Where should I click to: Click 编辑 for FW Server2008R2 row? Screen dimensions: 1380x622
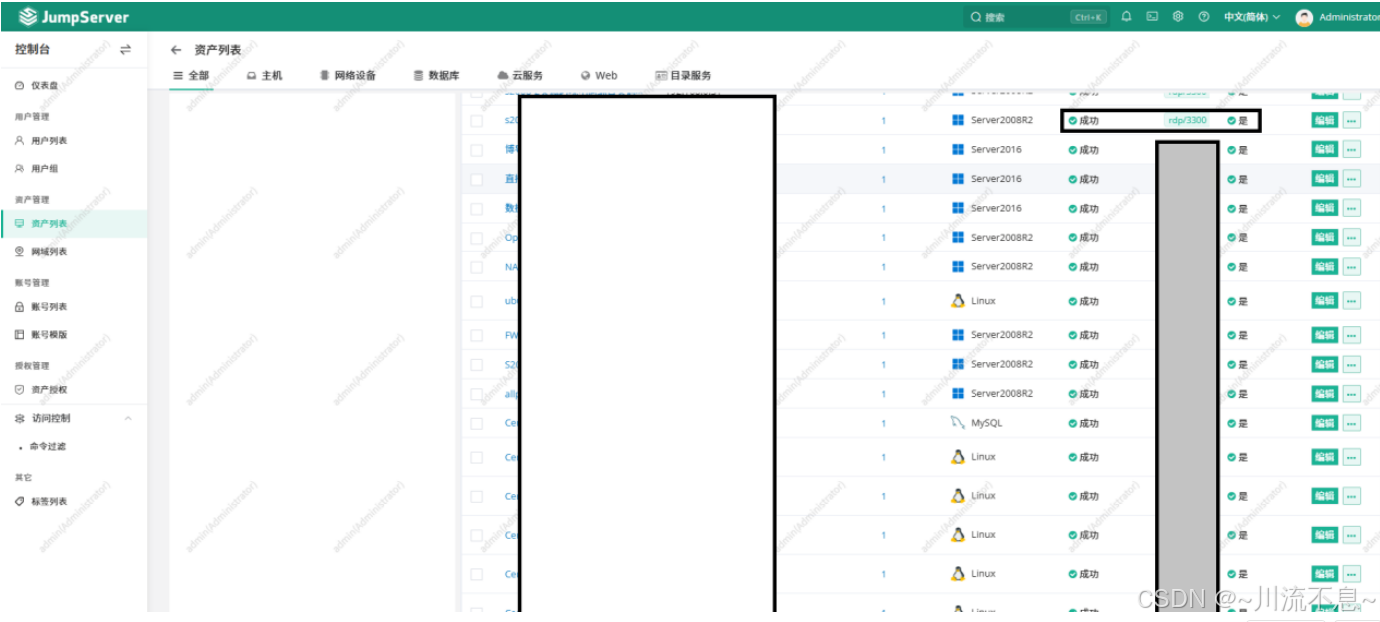[1324, 335]
